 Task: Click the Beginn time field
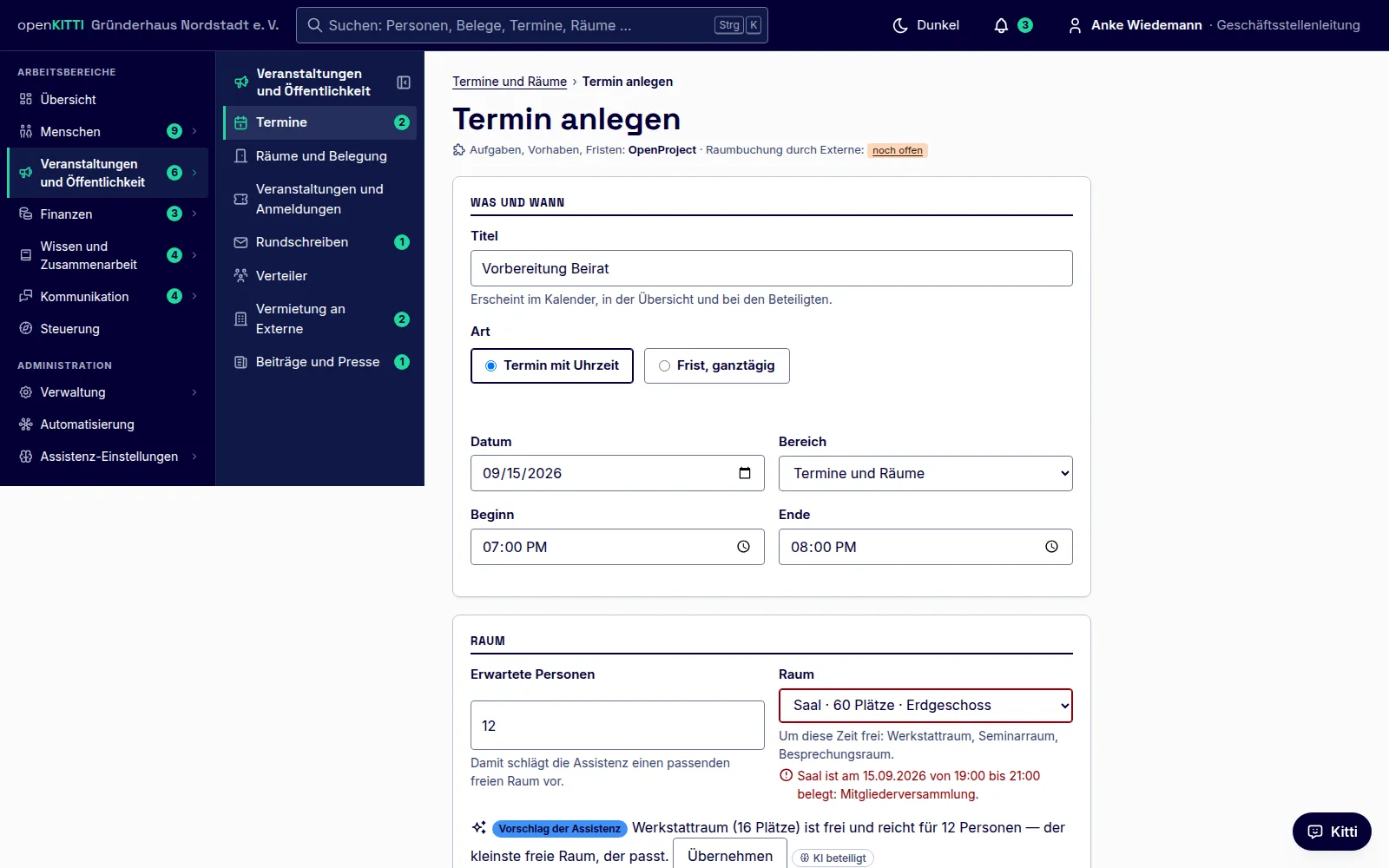coord(617,547)
